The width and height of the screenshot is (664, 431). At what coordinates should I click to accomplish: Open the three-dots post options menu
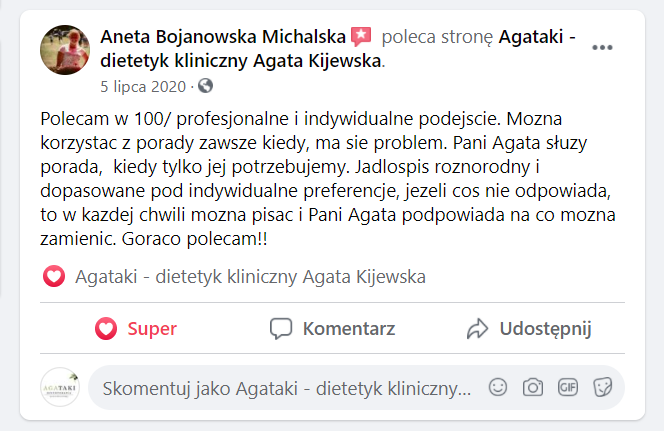coord(602,47)
